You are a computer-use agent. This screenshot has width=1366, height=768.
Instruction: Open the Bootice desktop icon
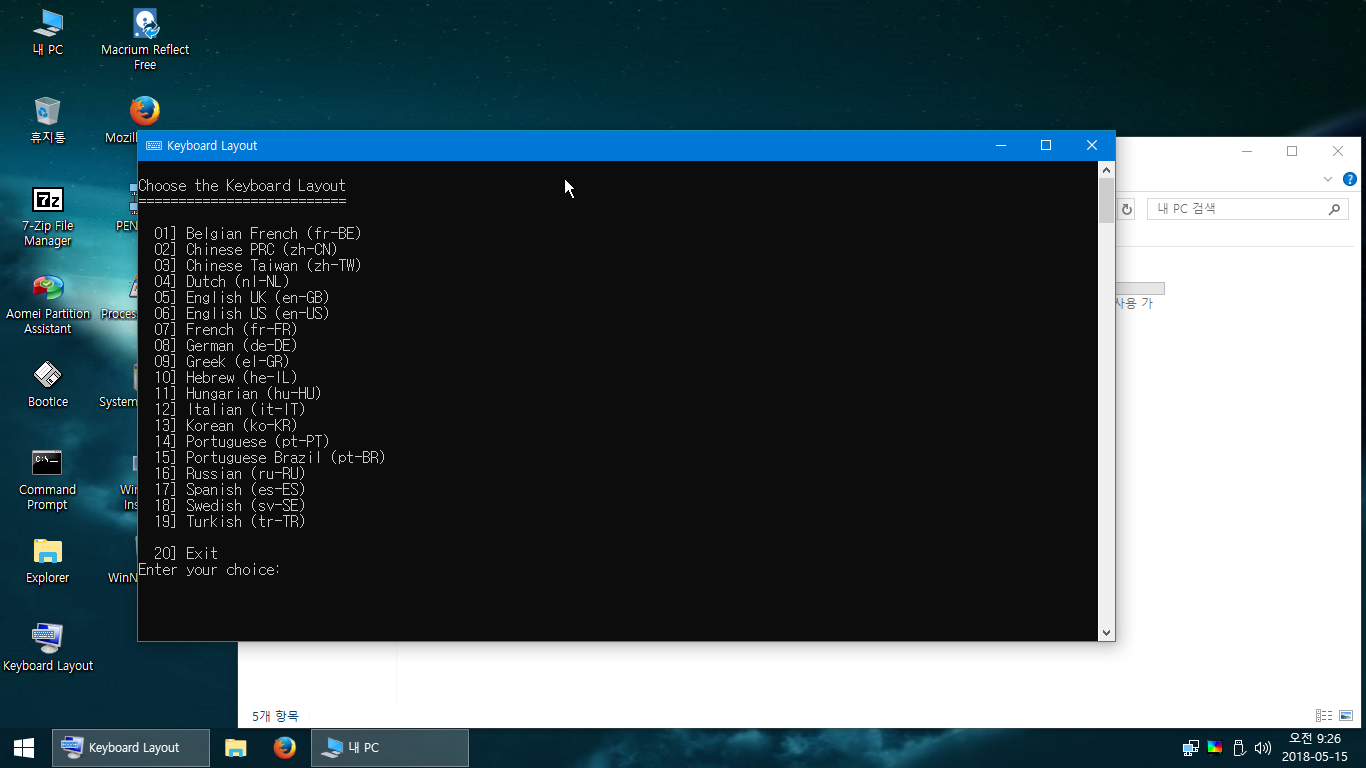point(47,384)
